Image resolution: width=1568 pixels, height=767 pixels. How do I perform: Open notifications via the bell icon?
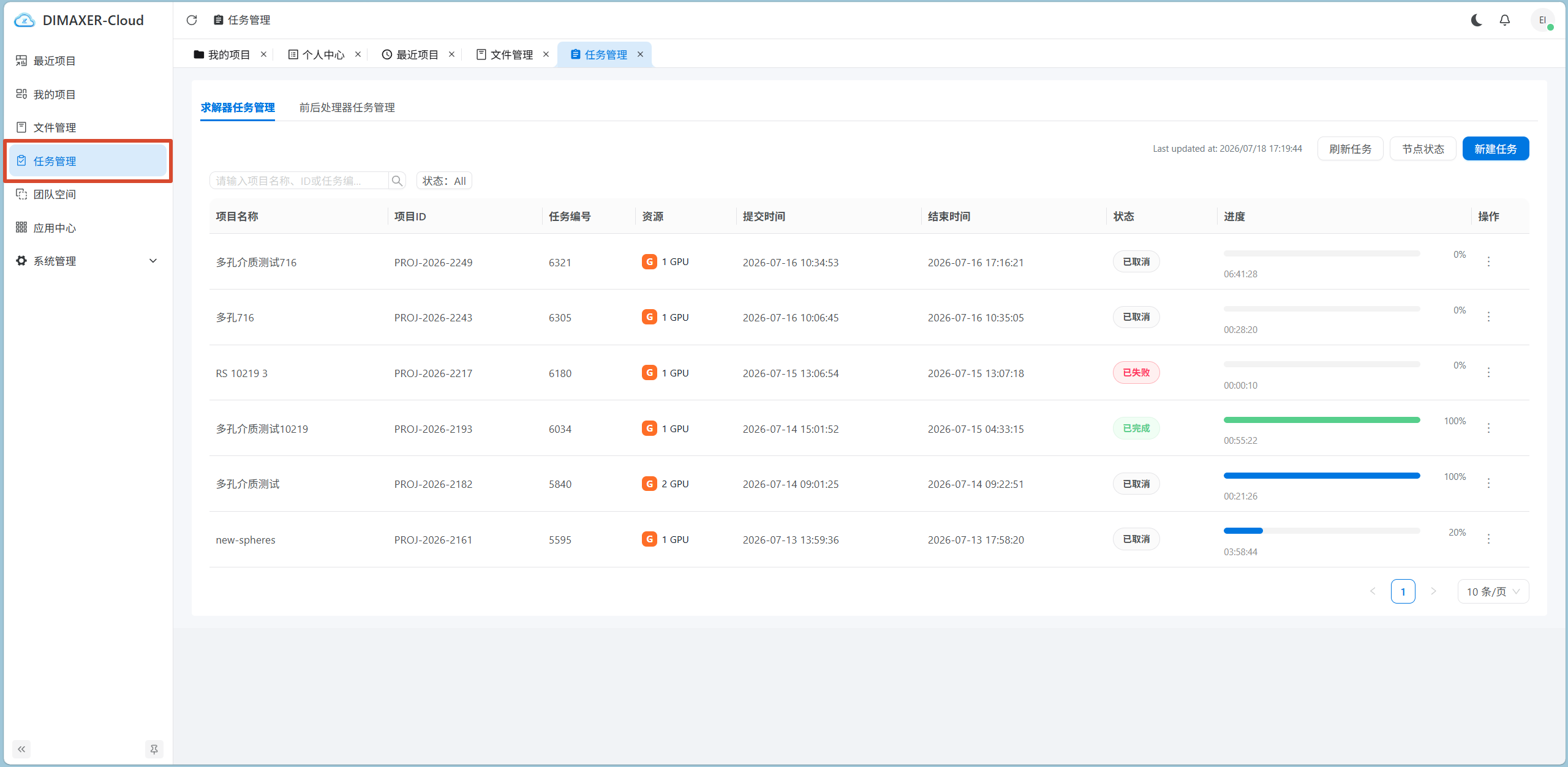tap(1504, 20)
